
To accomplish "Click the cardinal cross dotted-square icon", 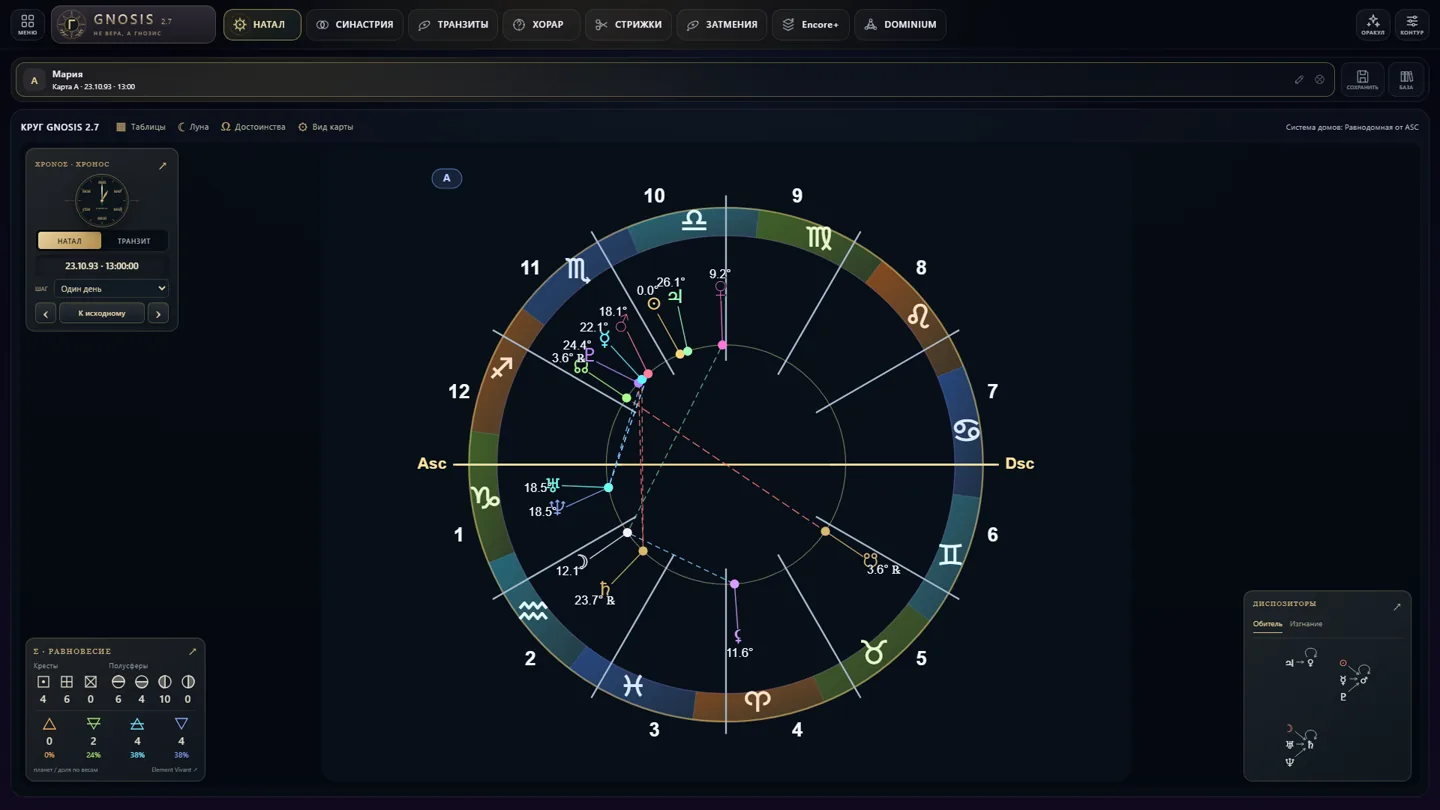I will [43, 682].
